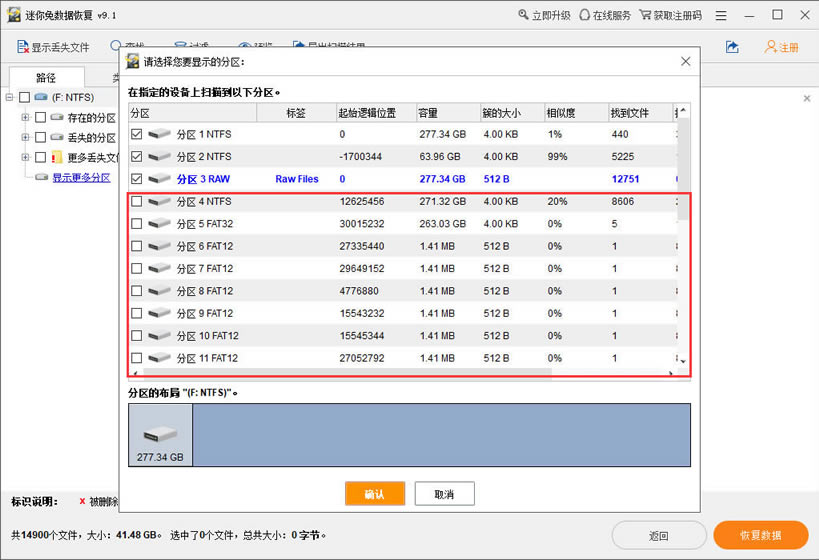819x560 pixels.
Task: Expand the 丢失的分区 tree node
Action: pos(25,137)
